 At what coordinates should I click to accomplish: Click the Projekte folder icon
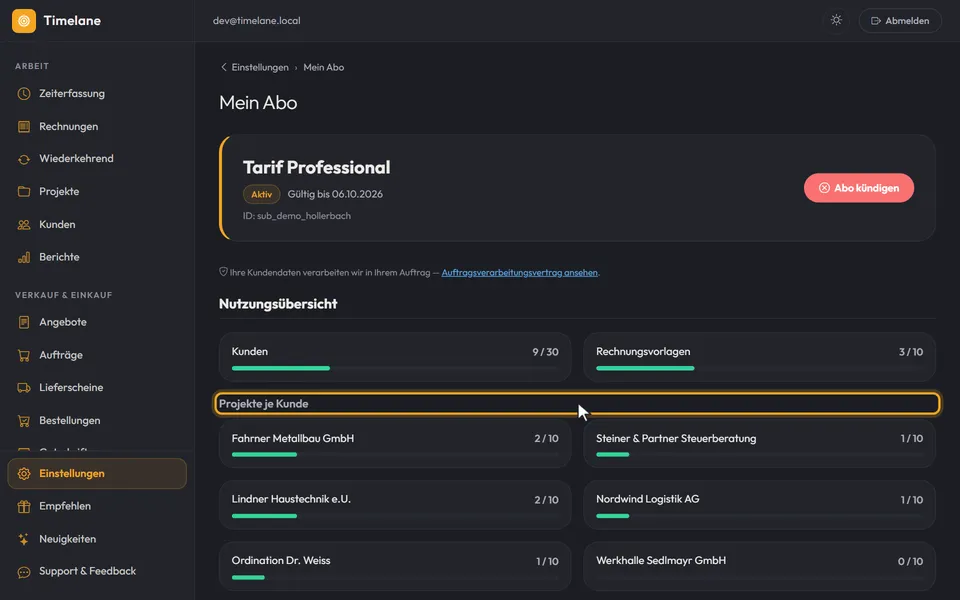tap(24, 192)
